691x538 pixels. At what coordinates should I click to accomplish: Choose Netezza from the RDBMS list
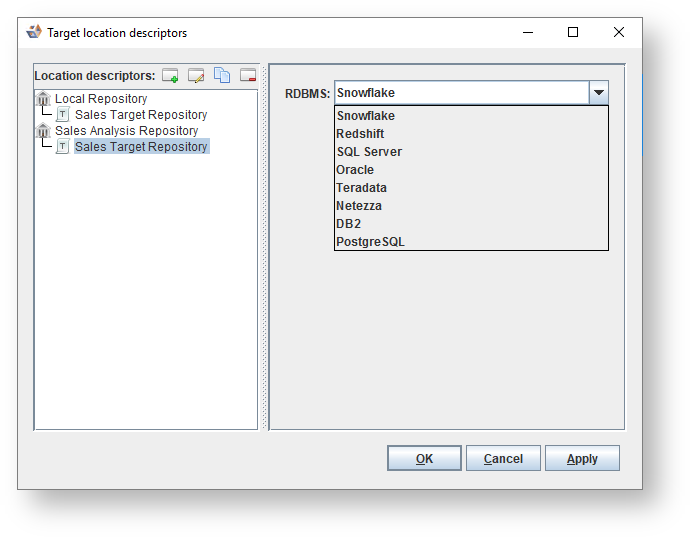[472, 206]
